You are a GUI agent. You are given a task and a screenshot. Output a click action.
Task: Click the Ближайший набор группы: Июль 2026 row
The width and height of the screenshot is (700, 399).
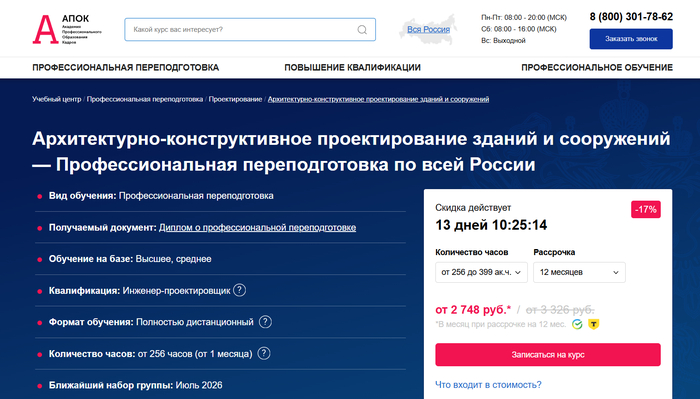[135, 385]
